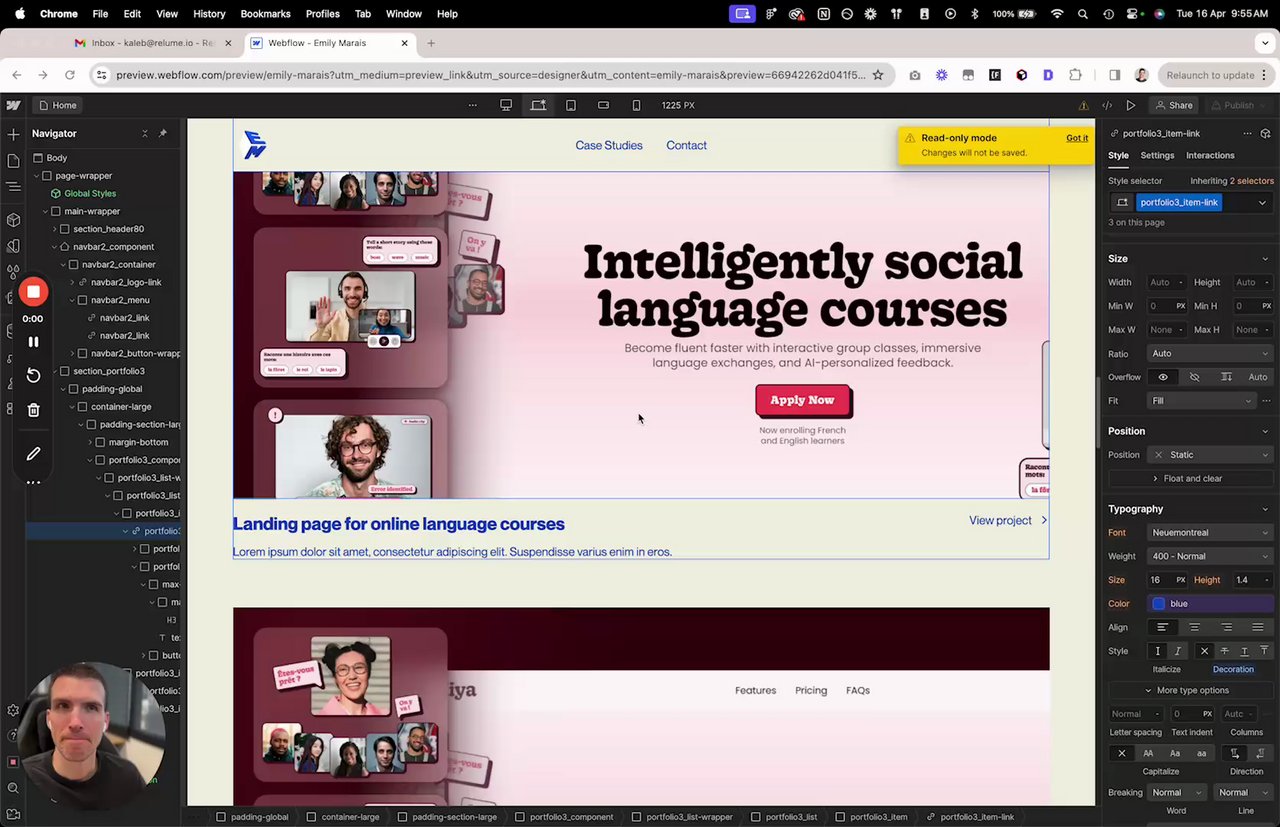Open the Position dropdown Static

point(1209,455)
